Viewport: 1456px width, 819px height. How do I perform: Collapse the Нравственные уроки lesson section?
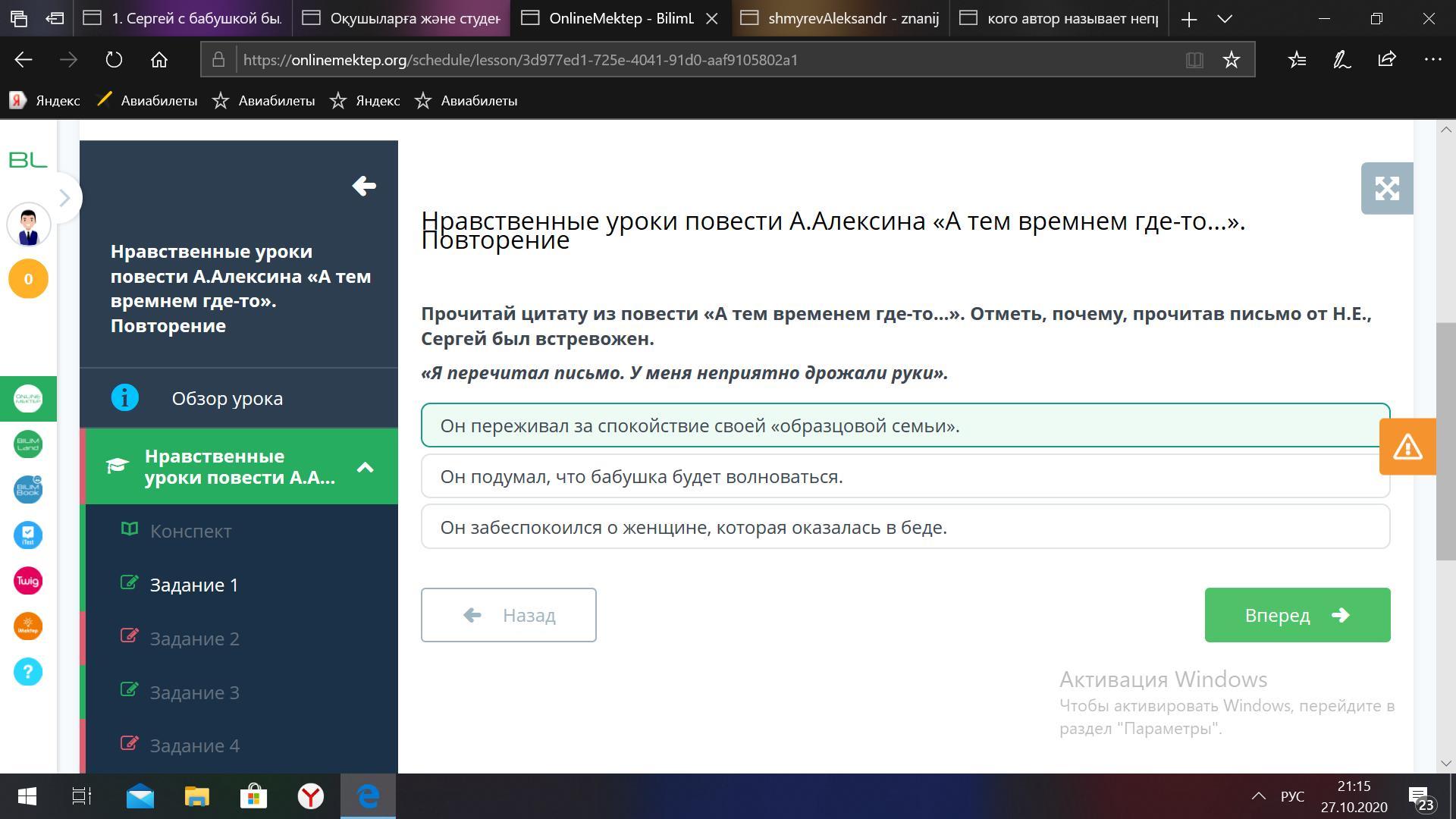coord(365,467)
